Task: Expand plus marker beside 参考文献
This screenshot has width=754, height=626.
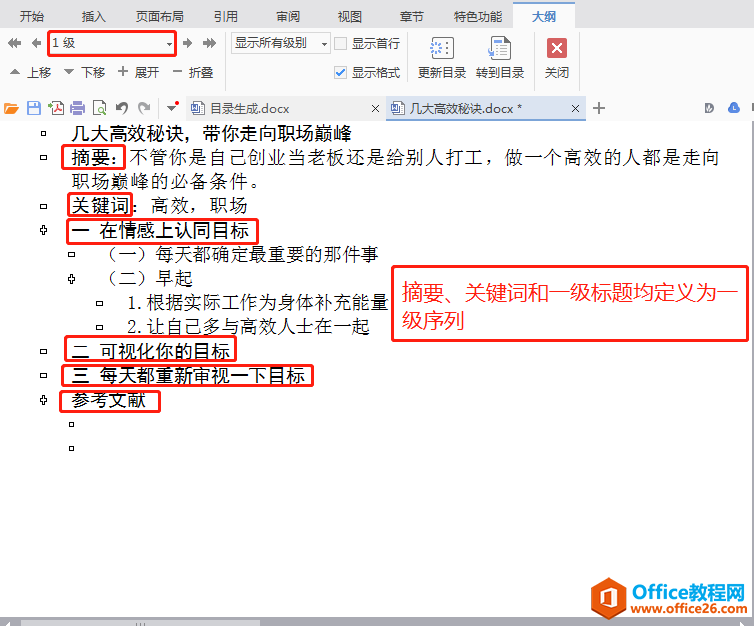Action: coord(44,400)
